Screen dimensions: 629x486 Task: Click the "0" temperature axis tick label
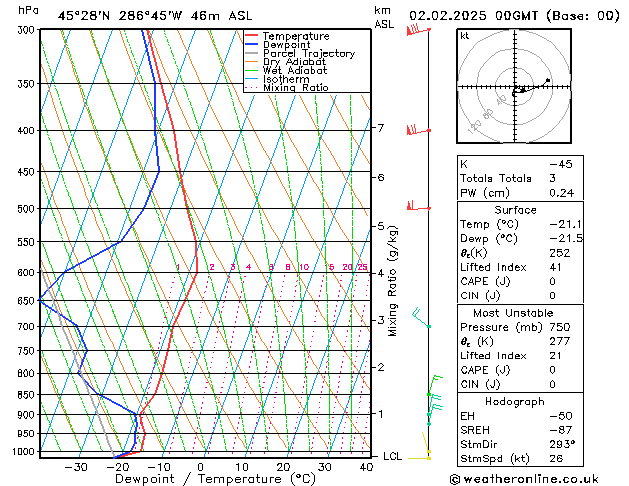(x=201, y=467)
